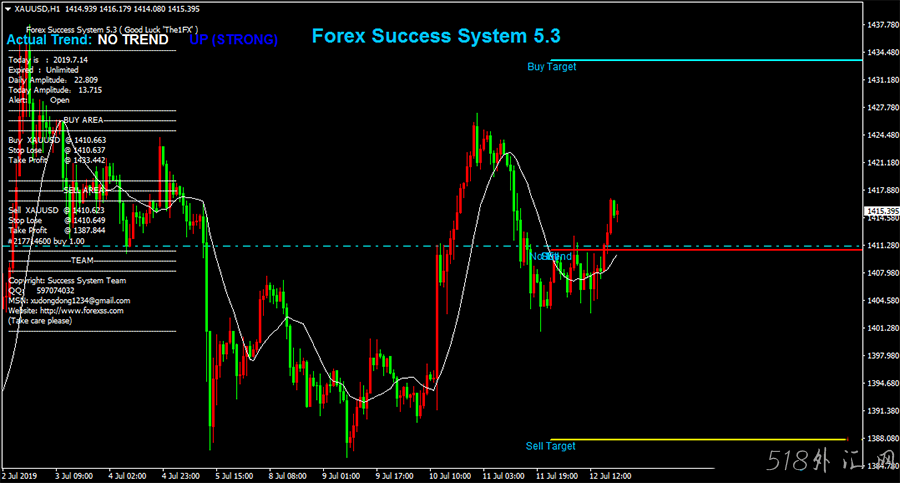
Task: Open the www.forexss.com website text
Action: [66, 311]
